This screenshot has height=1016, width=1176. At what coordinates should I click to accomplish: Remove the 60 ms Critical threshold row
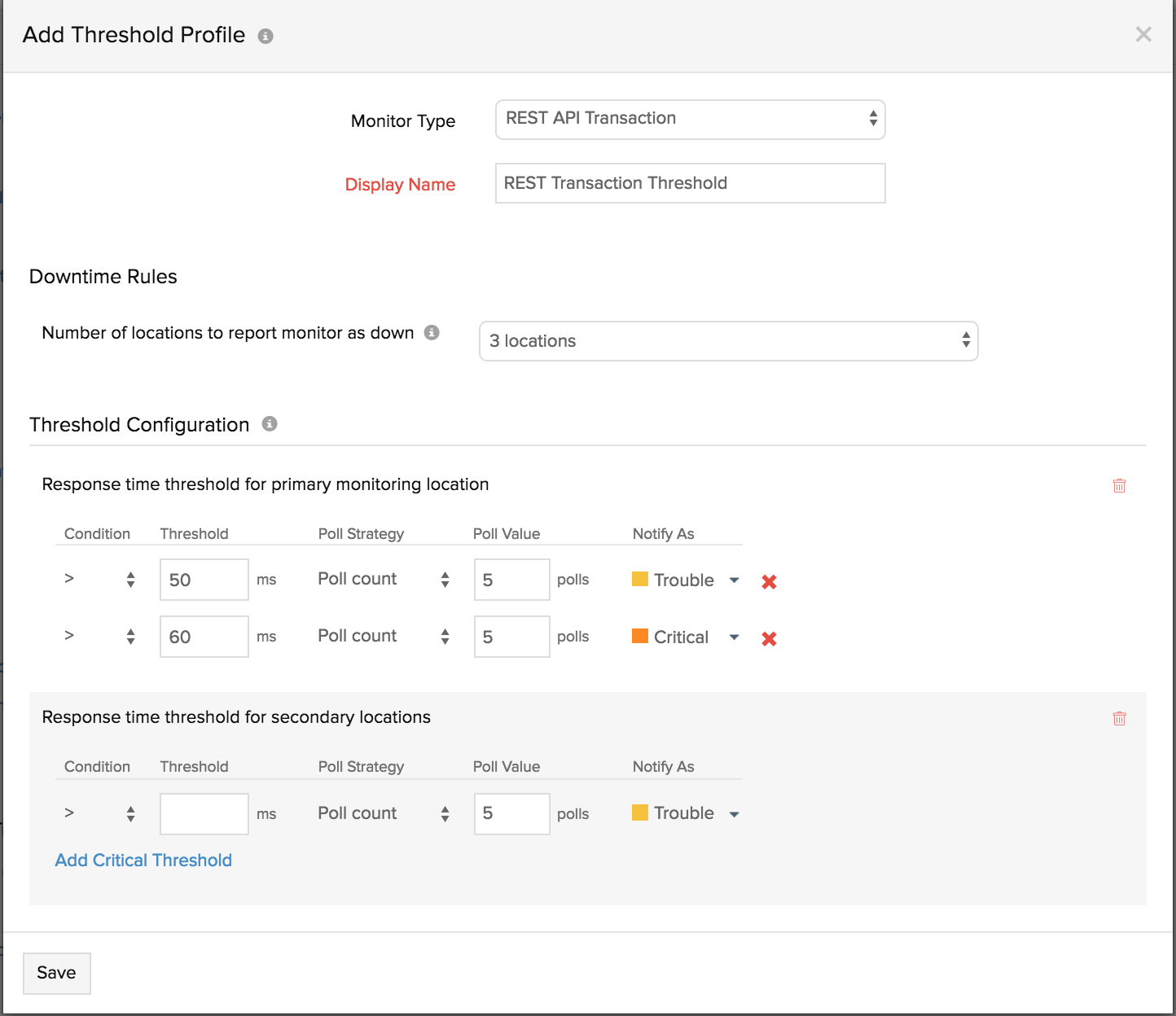pos(768,638)
